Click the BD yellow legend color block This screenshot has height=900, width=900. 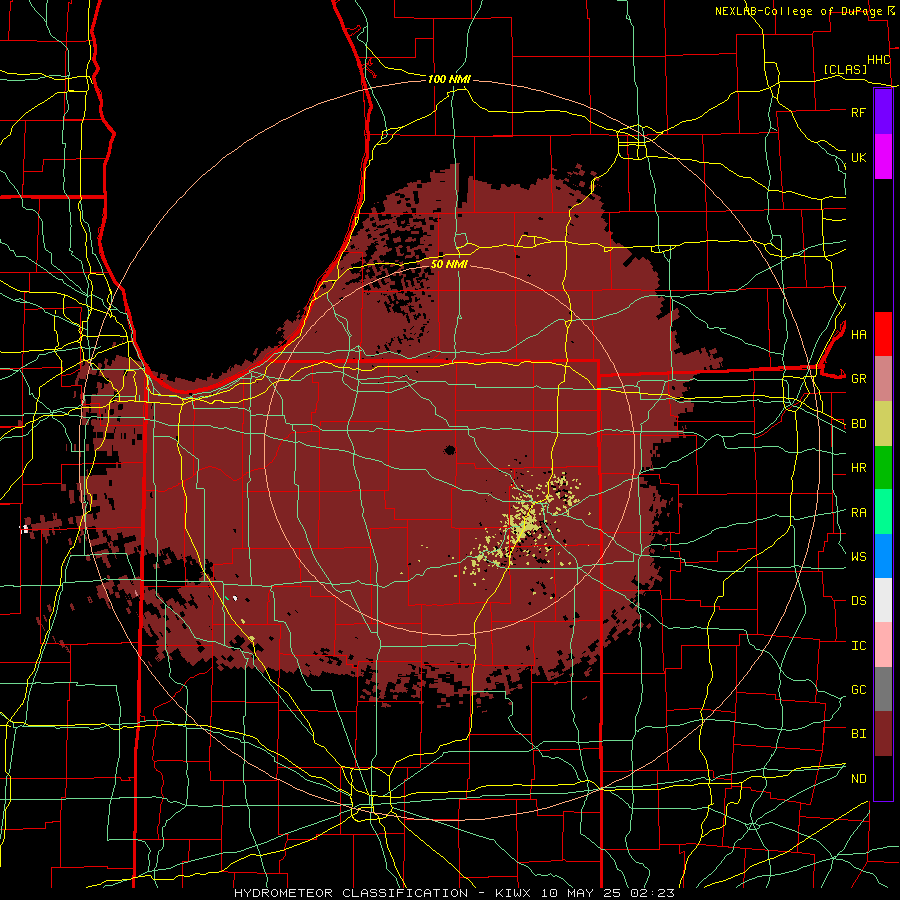pyautogui.click(x=883, y=423)
